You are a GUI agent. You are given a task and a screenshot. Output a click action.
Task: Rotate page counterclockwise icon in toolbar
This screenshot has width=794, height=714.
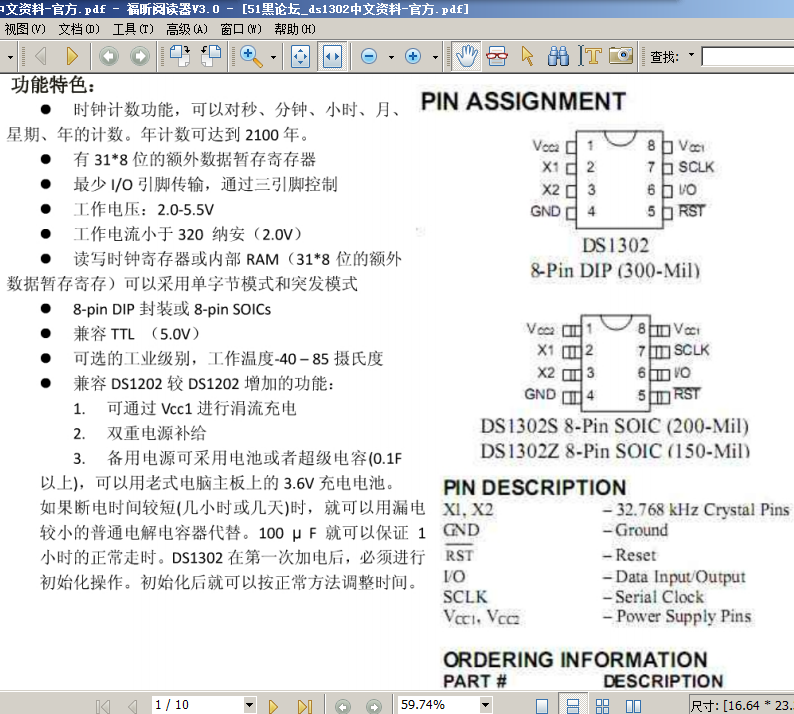click(211, 56)
